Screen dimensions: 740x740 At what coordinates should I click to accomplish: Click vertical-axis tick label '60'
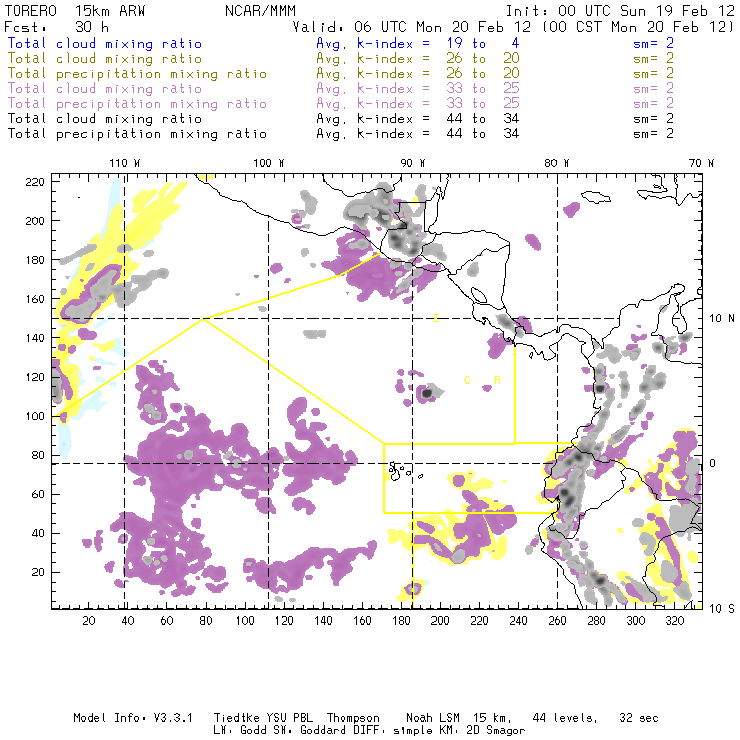point(38,494)
